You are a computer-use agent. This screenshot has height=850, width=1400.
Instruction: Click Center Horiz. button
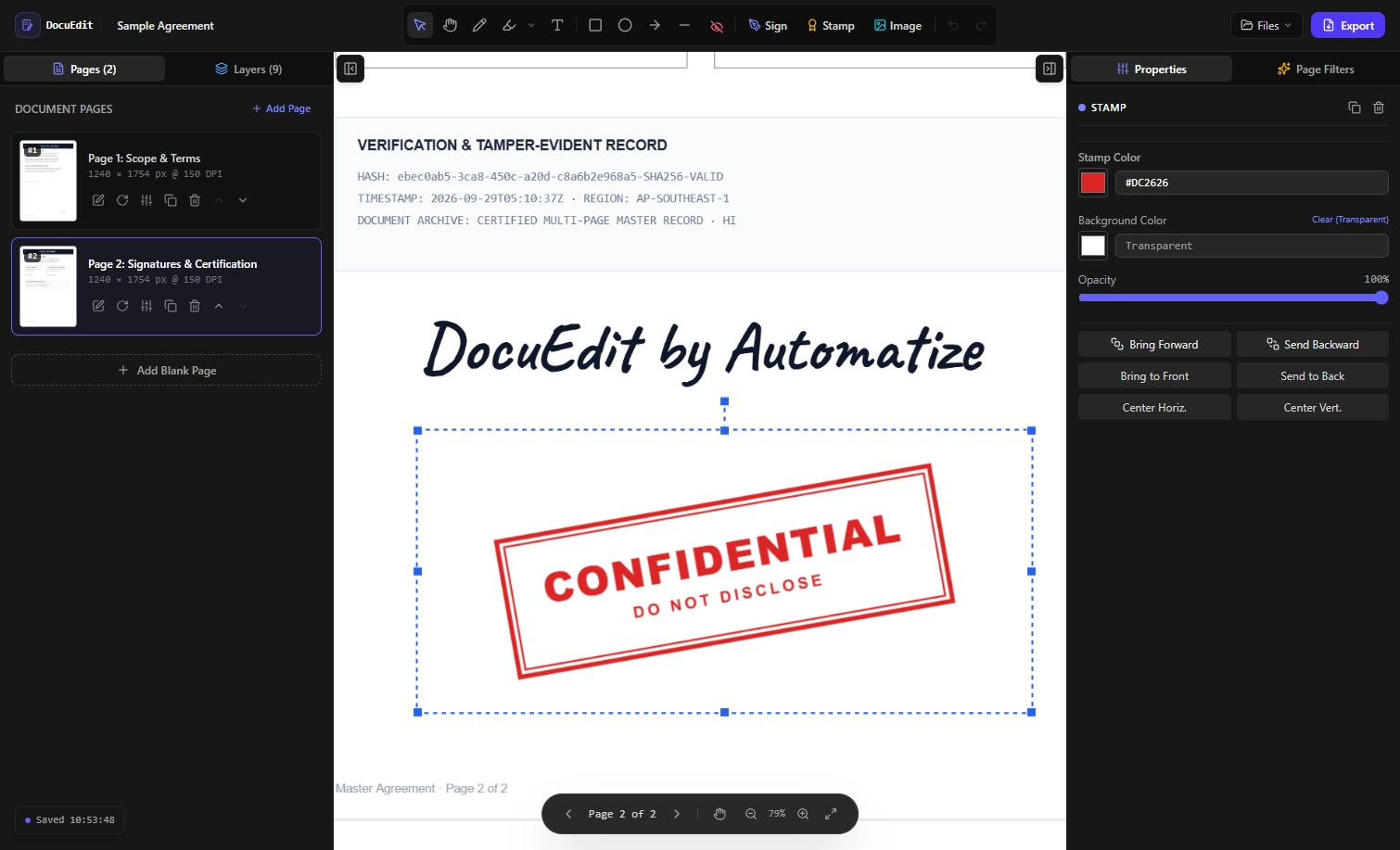click(1154, 407)
